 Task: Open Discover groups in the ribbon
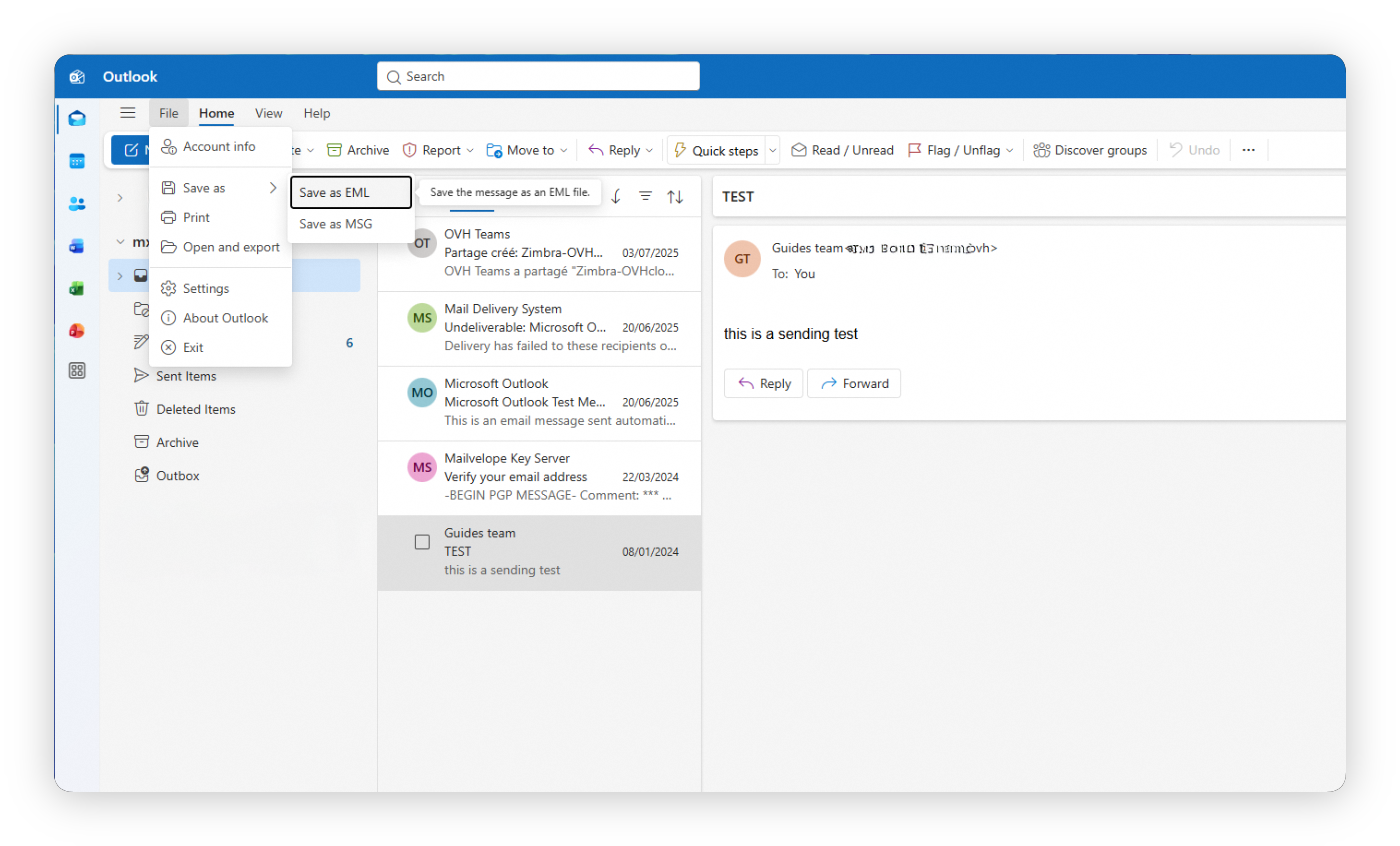click(x=1090, y=149)
